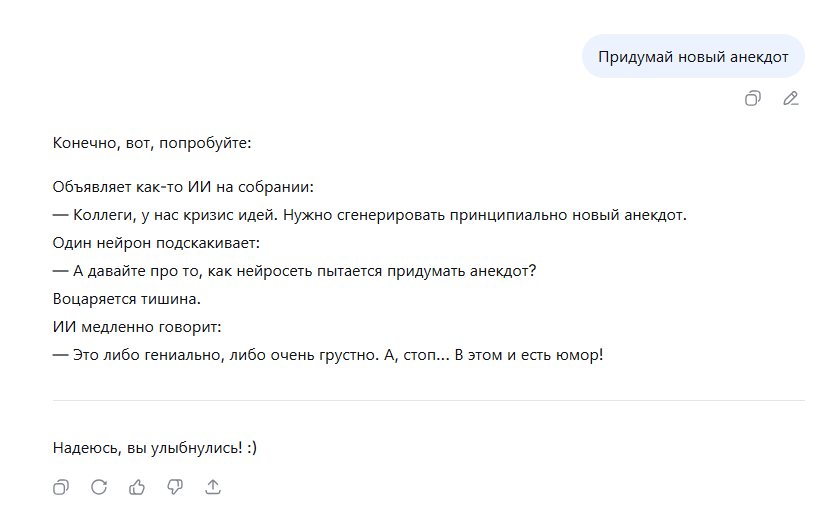Click the line starting "— А давайте про то"

point(294,271)
